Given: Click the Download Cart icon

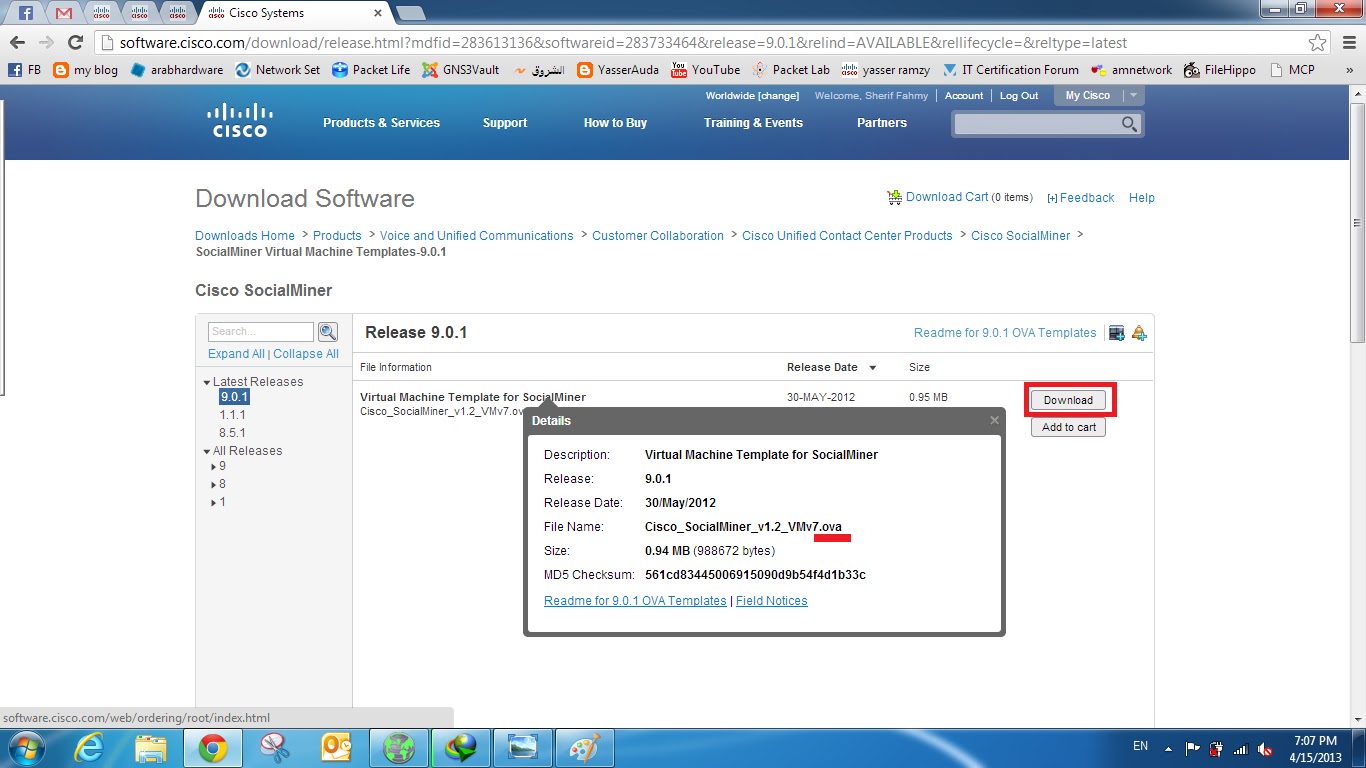Looking at the screenshot, I should click(x=894, y=198).
